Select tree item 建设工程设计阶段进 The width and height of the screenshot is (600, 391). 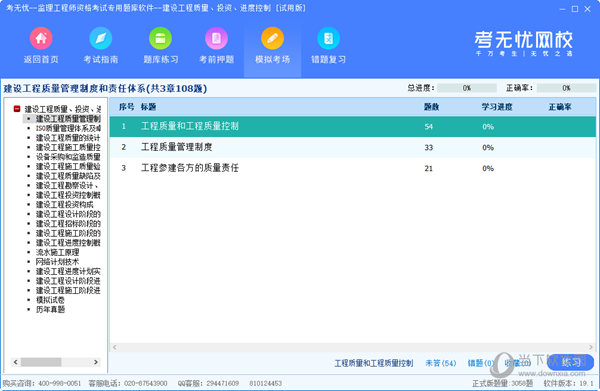(x=68, y=281)
